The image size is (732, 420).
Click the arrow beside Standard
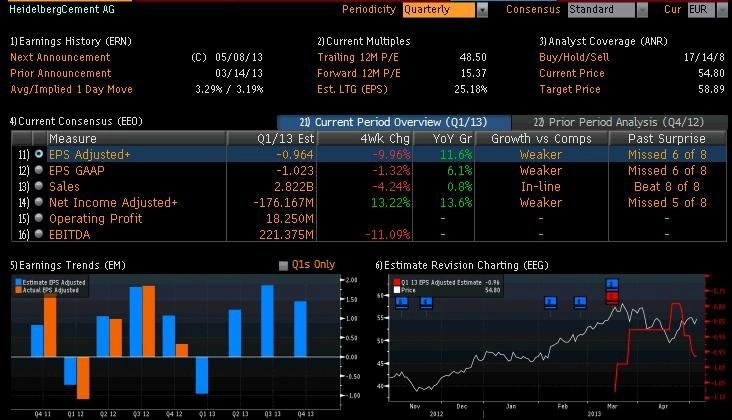[x=642, y=10]
